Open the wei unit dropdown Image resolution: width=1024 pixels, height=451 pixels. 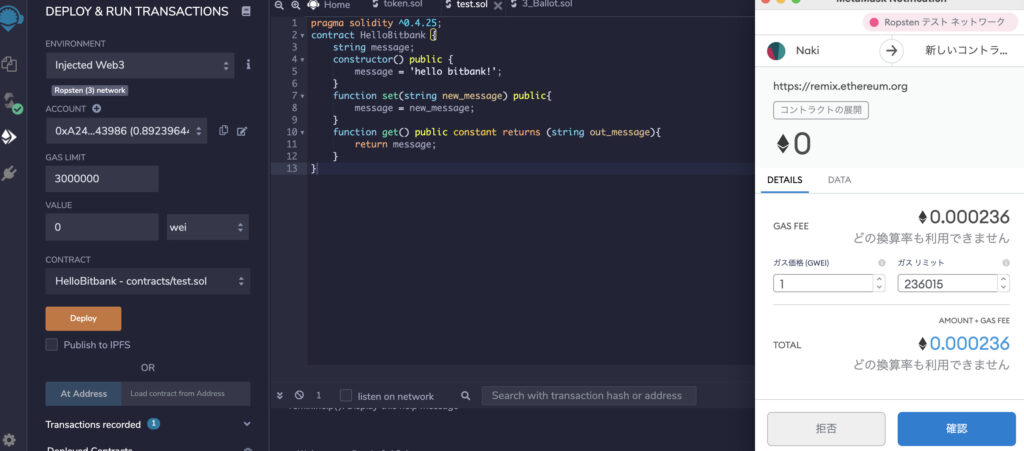[x=208, y=227]
